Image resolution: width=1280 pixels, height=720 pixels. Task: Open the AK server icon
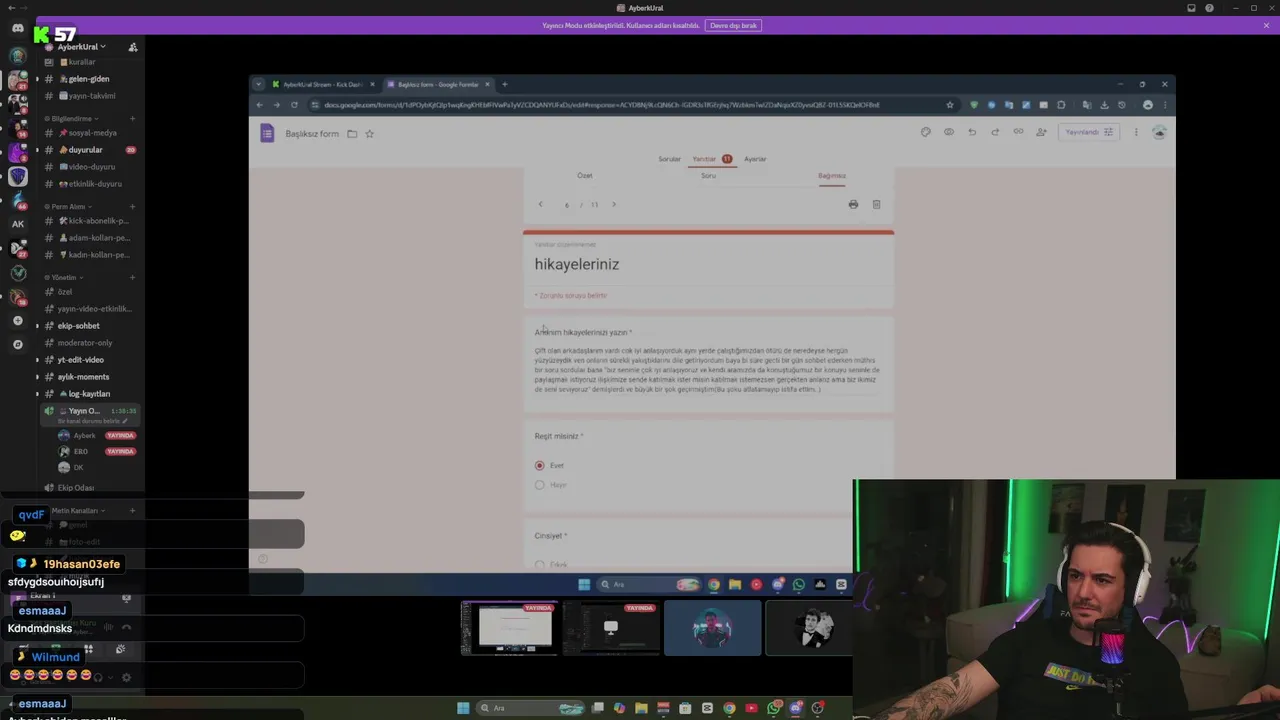pos(17,224)
